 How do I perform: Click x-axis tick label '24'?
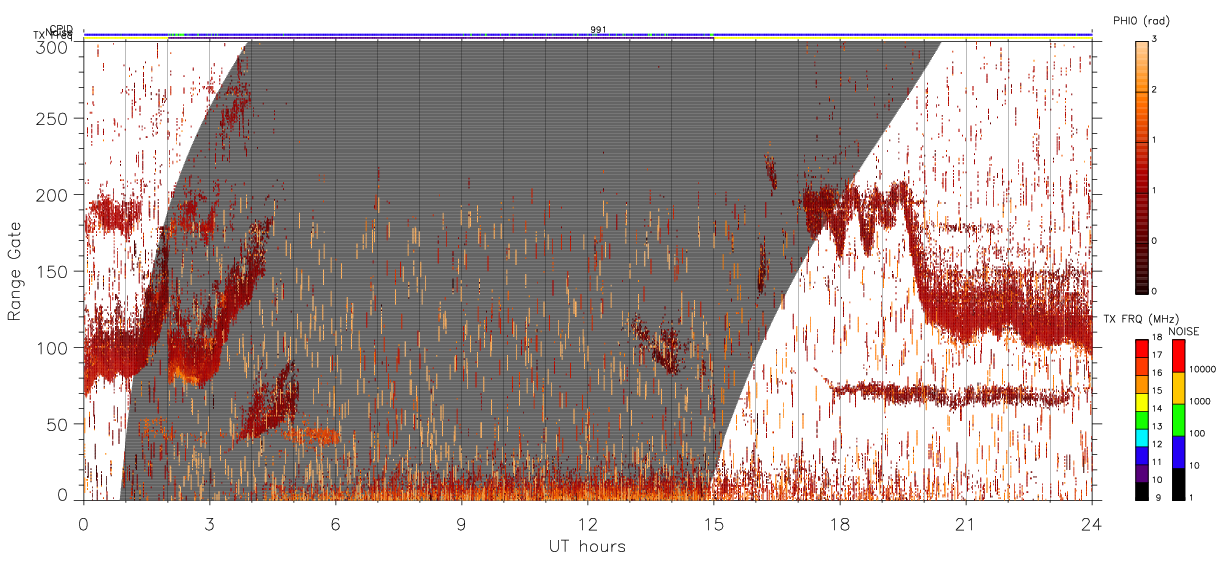pos(1092,523)
